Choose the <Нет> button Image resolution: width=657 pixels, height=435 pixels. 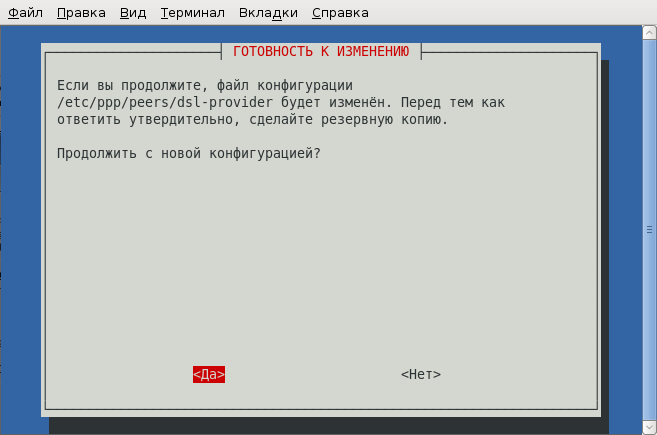click(421, 374)
